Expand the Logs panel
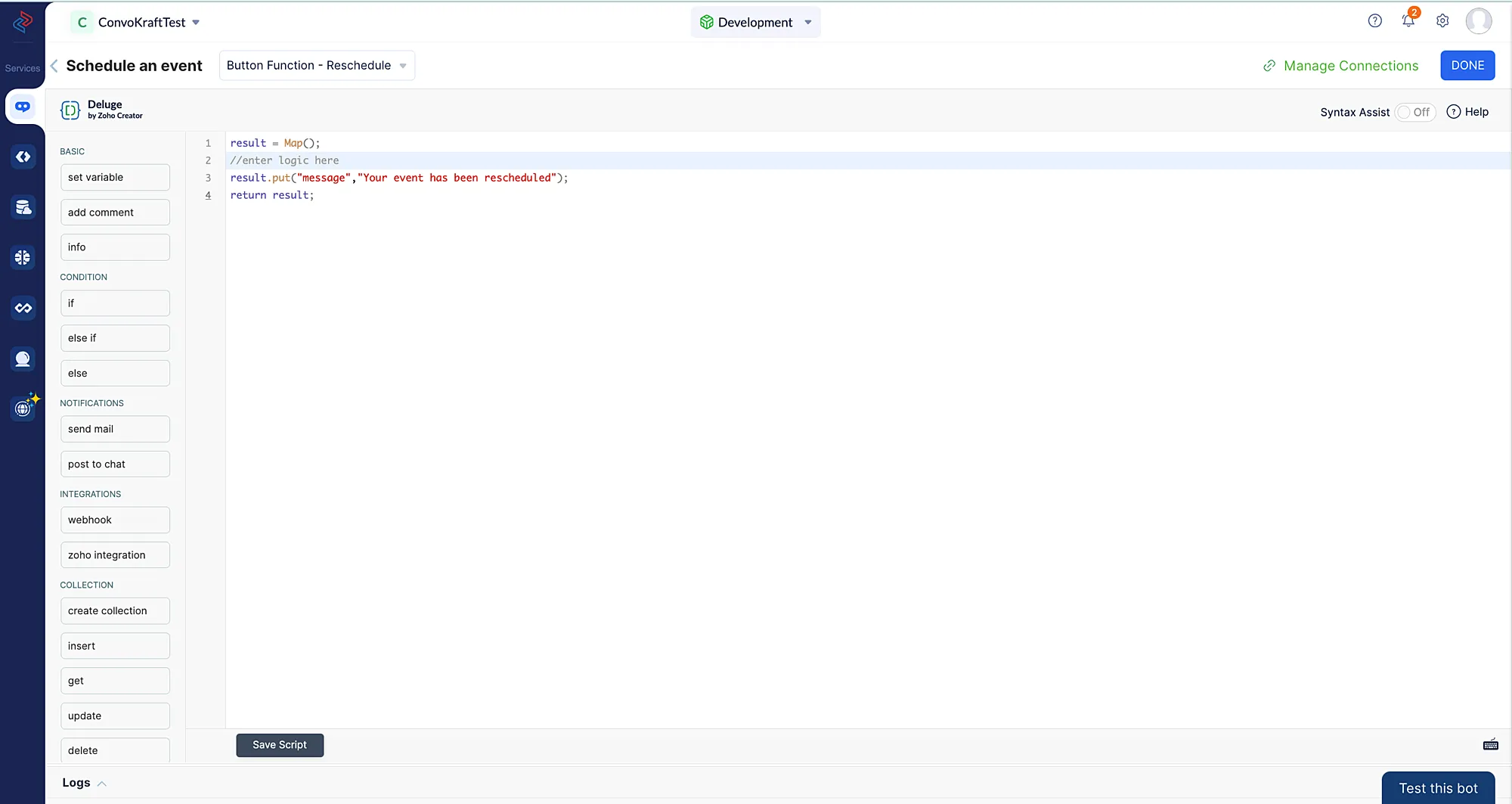1512x804 pixels. coord(84,783)
